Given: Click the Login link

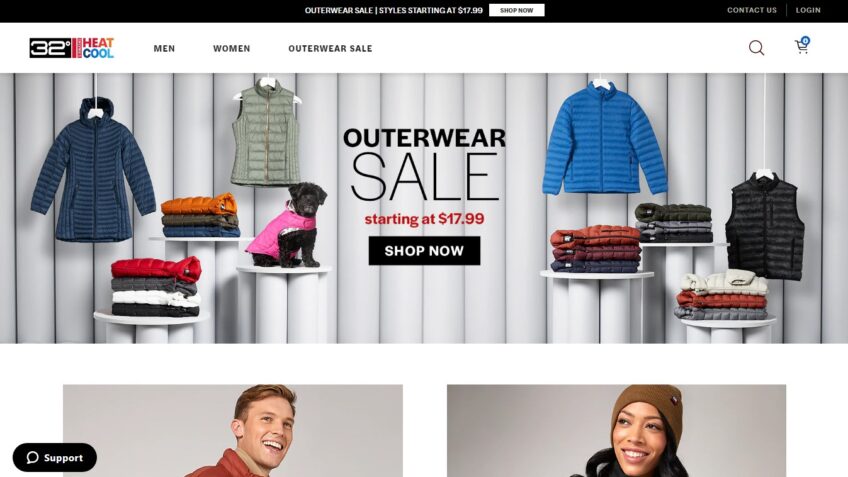Looking at the screenshot, I should coord(808,10).
